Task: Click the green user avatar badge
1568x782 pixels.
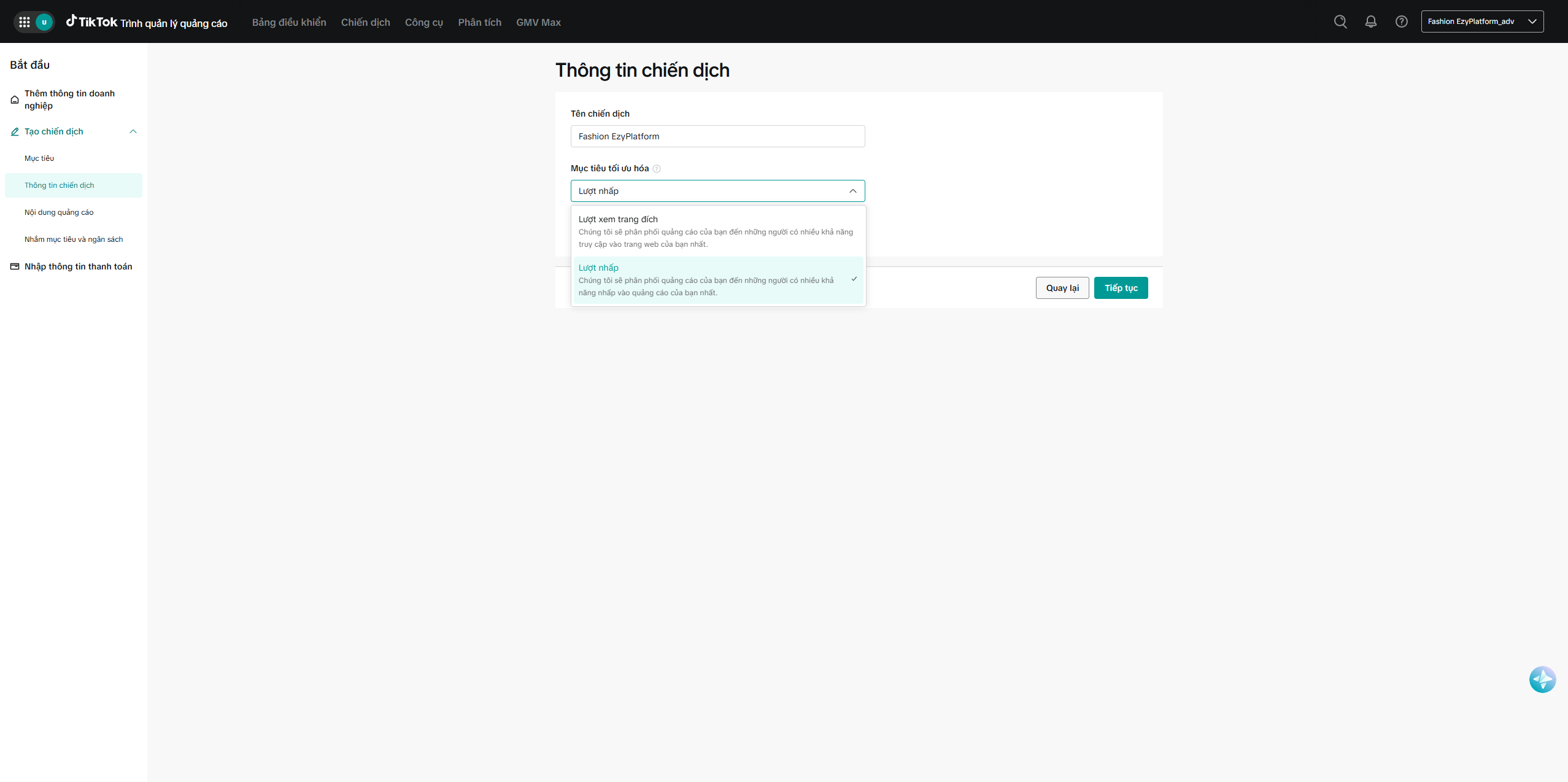Action: 44,22
